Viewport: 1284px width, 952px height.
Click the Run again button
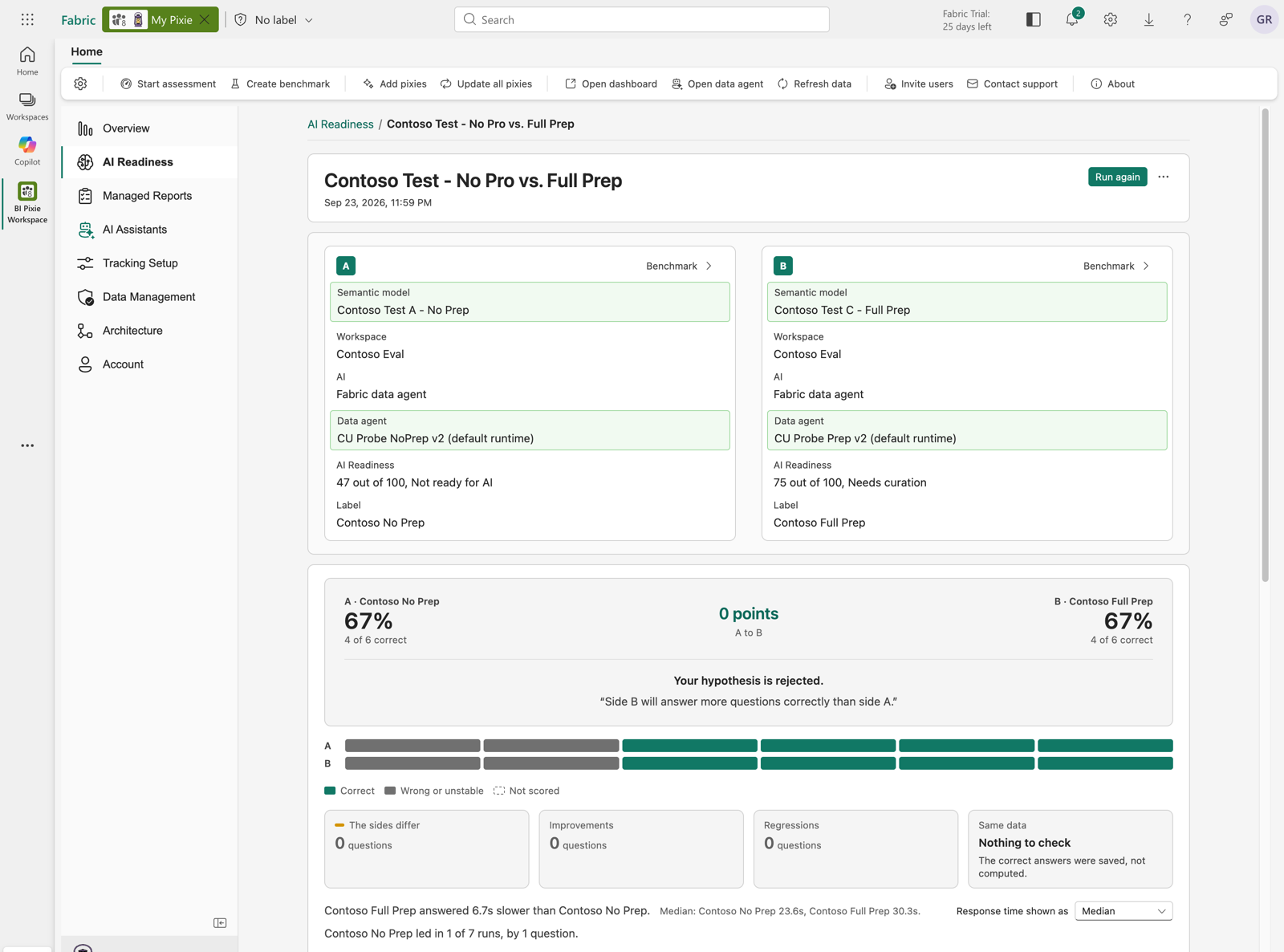(x=1117, y=177)
